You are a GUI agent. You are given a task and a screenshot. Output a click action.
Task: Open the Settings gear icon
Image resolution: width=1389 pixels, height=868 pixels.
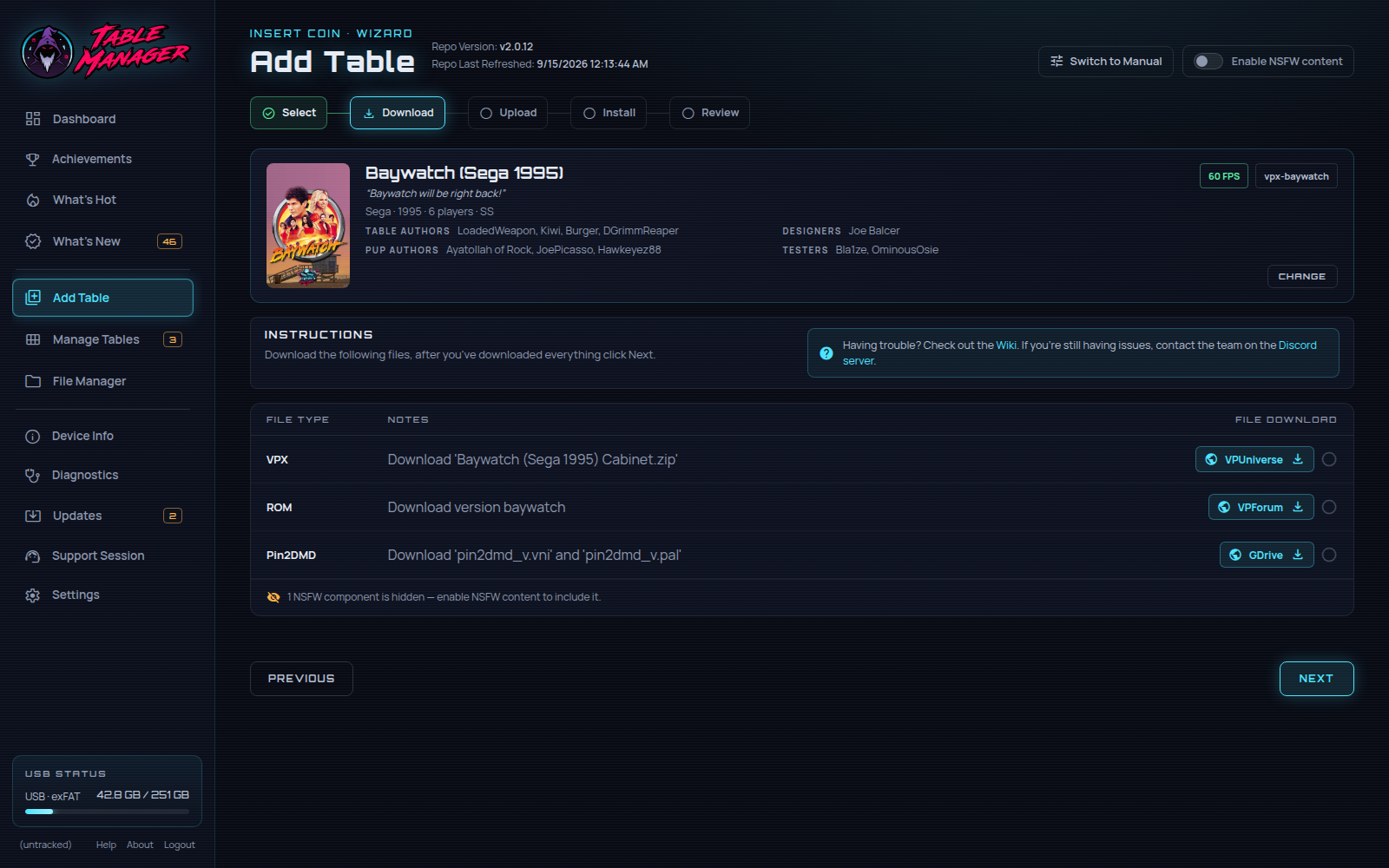pos(33,595)
